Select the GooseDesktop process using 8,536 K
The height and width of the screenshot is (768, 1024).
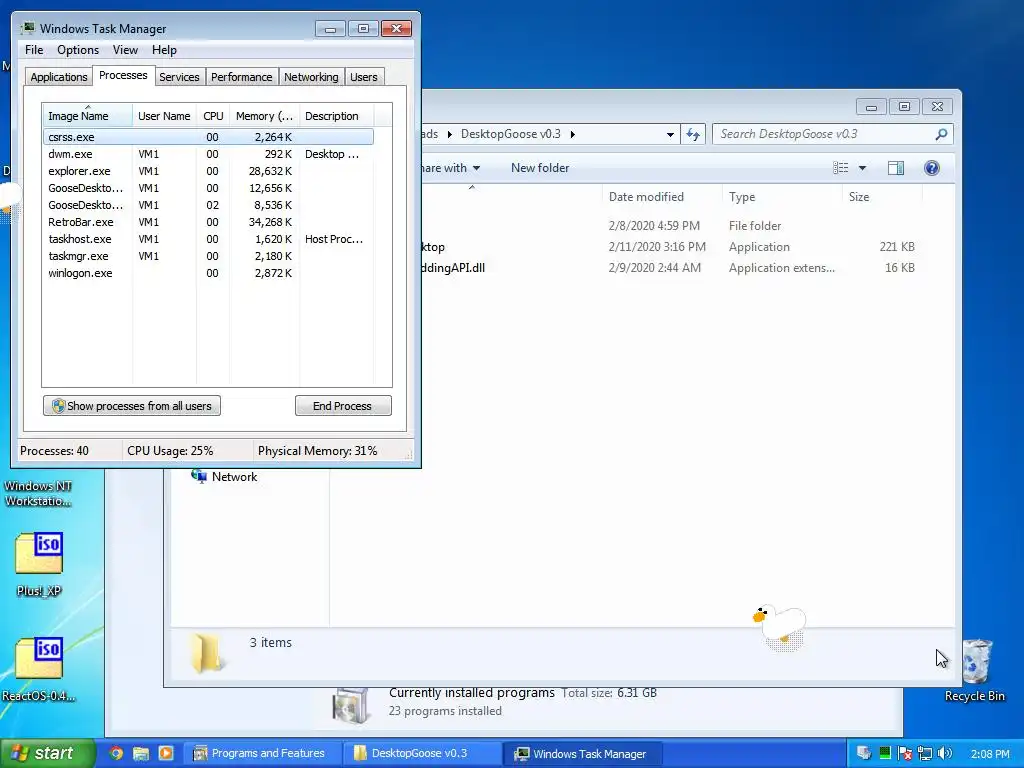pyautogui.click(x=208, y=205)
